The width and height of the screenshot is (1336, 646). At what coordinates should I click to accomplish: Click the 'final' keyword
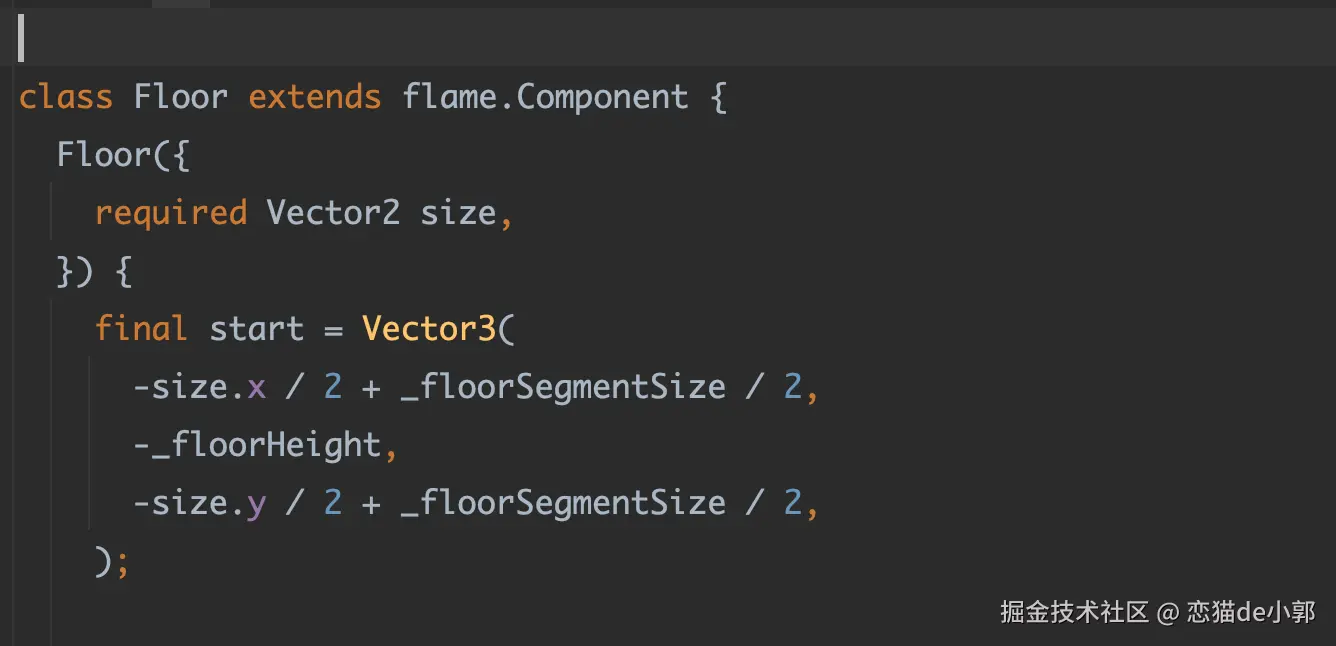pyautogui.click(x=141, y=329)
